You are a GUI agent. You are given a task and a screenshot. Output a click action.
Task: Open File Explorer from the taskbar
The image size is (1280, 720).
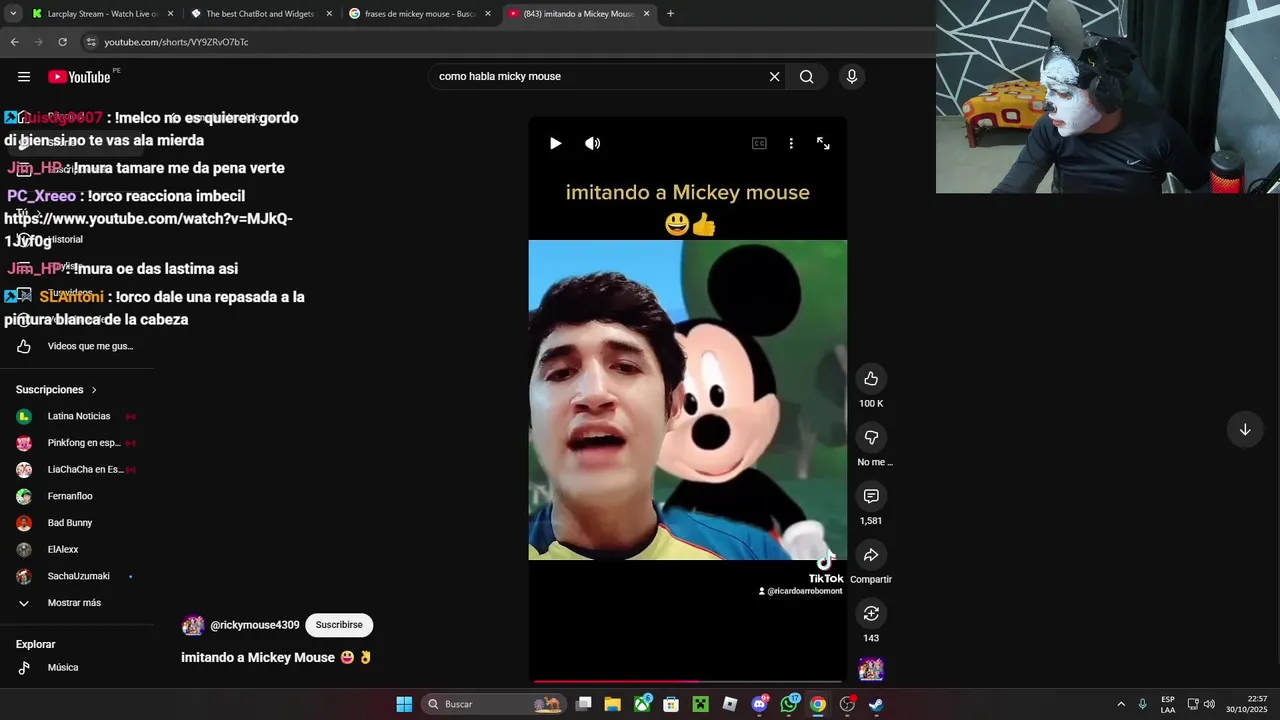click(x=613, y=704)
